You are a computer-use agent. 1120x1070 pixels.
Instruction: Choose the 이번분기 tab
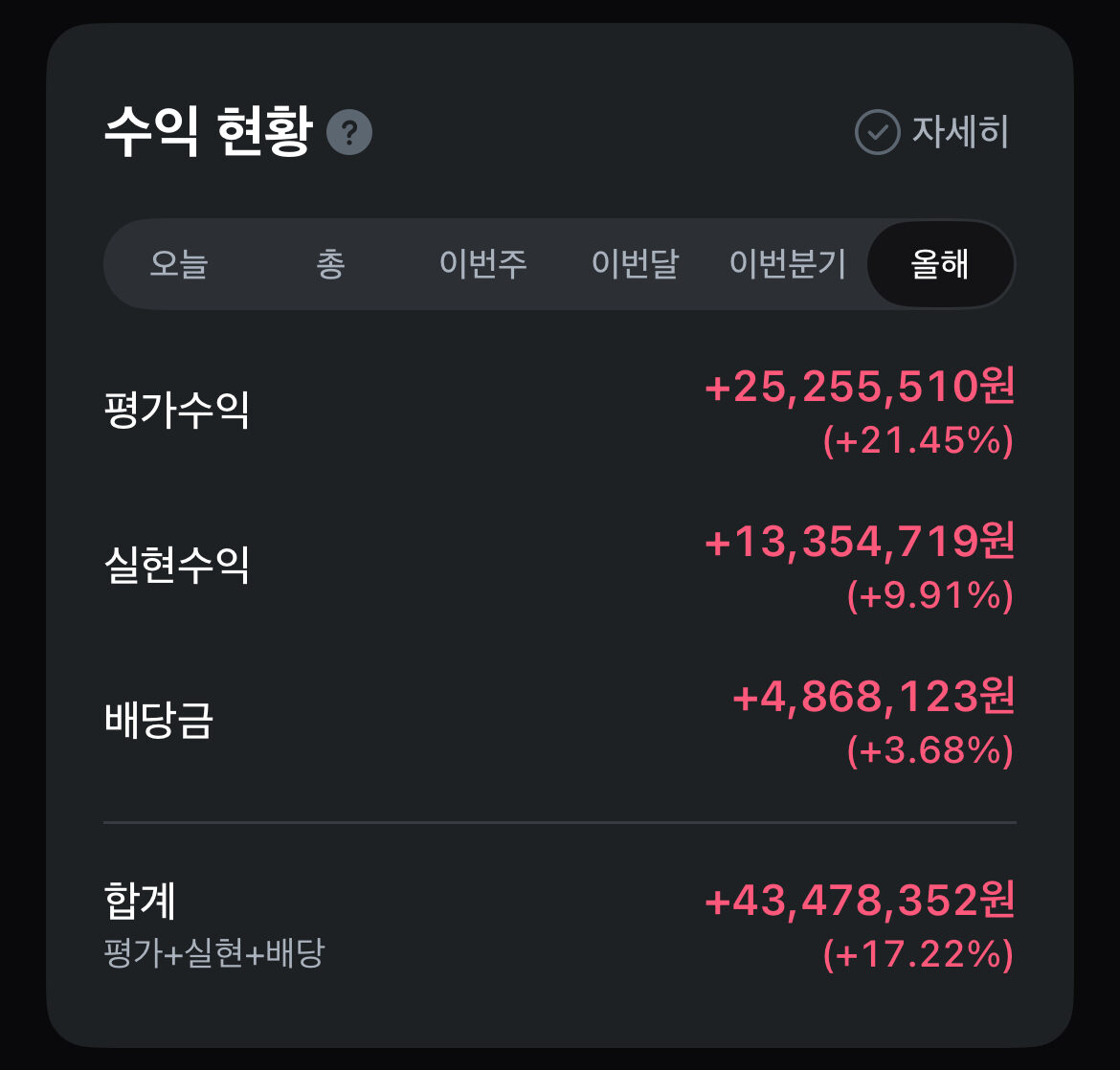point(787,264)
